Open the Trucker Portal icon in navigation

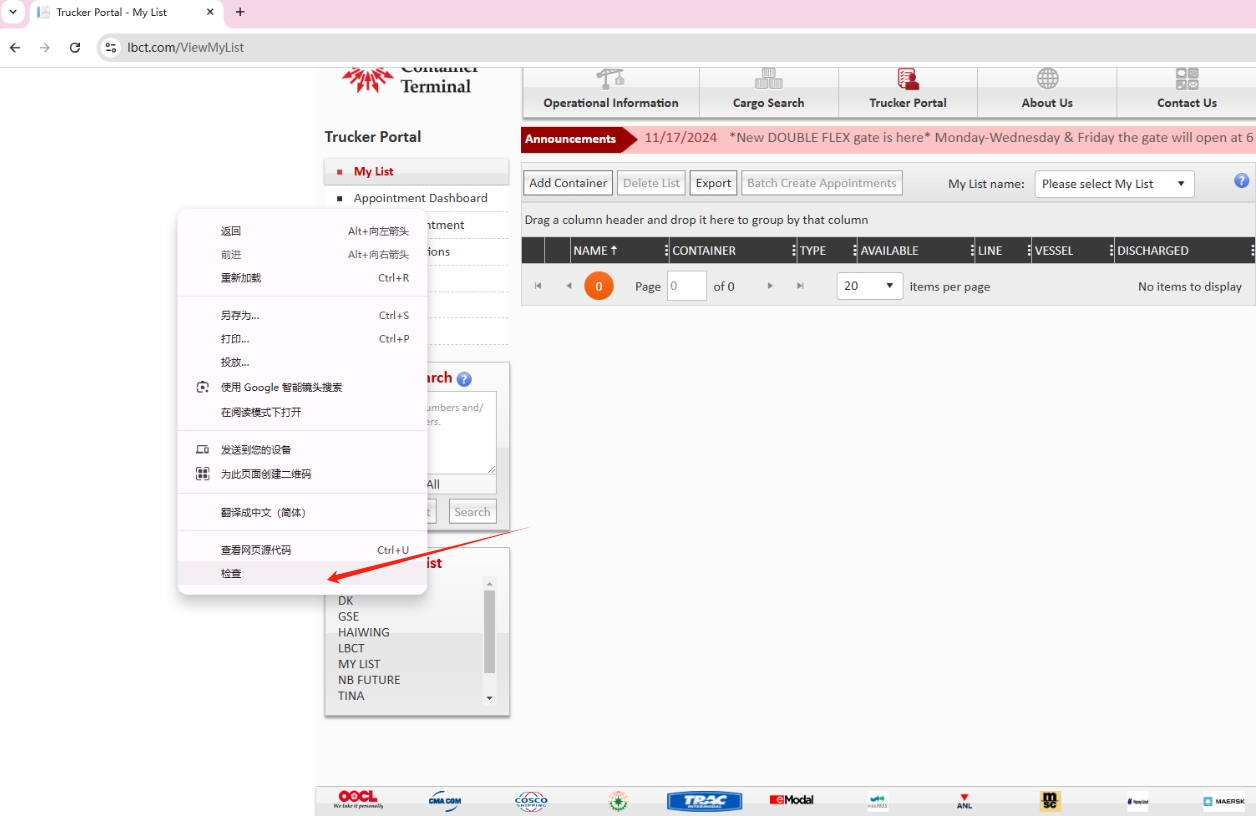pos(908,79)
